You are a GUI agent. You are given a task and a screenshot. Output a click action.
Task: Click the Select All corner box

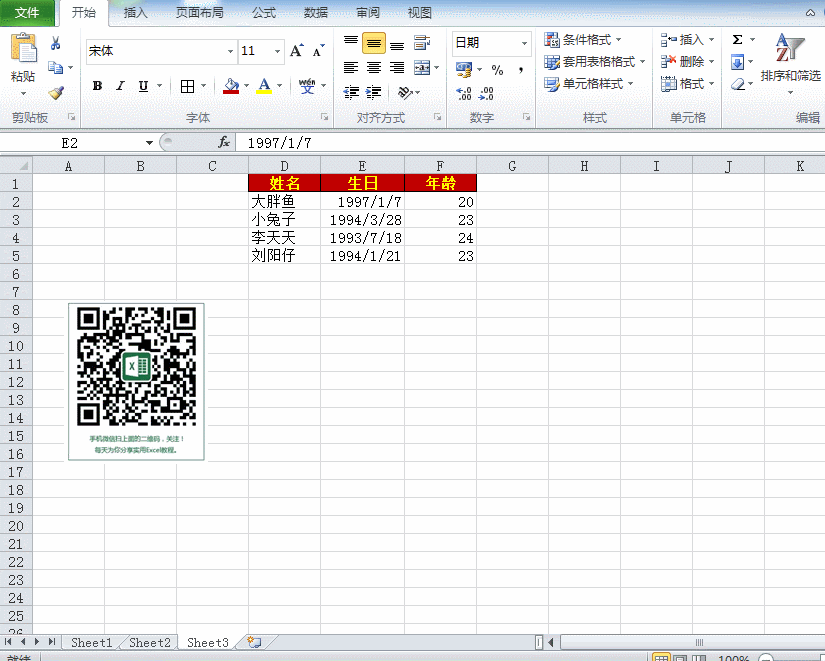pyautogui.click(x=16, y=166)
